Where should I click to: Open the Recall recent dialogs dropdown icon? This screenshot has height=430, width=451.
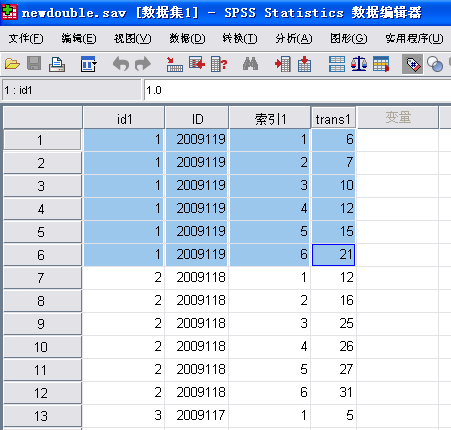pyautogui.click(x=88, y=64)
